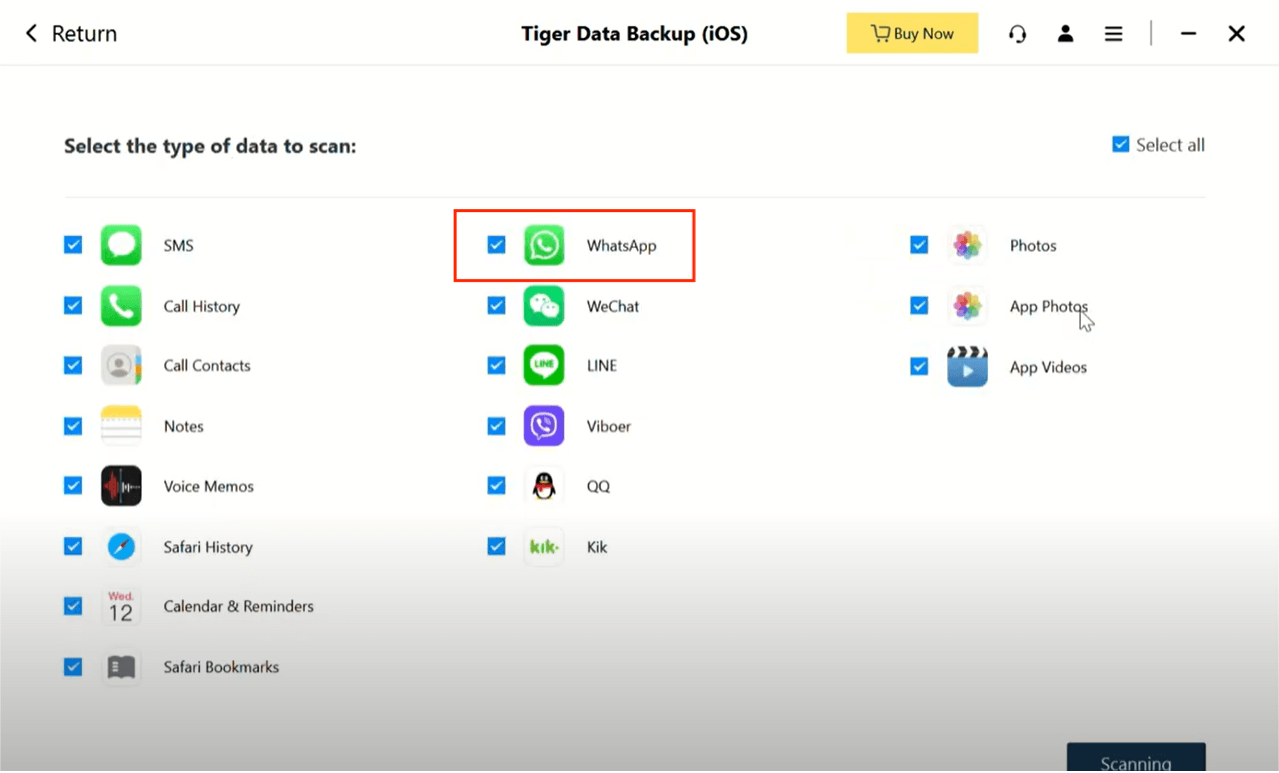Open the hamburger menu
This screenshot has width=1279, height=773.
(1113, 34)
